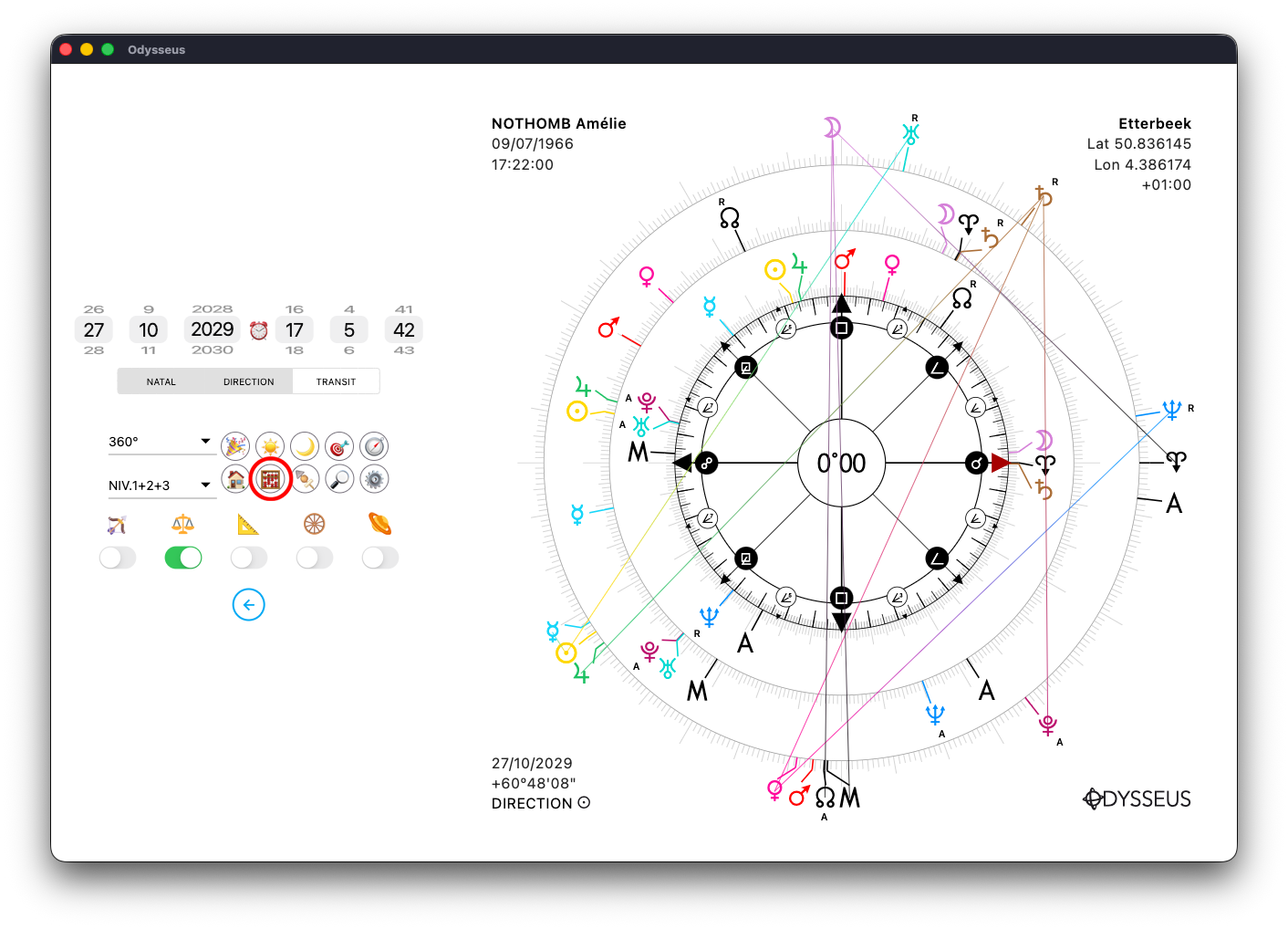The image size is (1288, 929).
Task: Open the 360° dropdown
Action: (x=161, y=442)
